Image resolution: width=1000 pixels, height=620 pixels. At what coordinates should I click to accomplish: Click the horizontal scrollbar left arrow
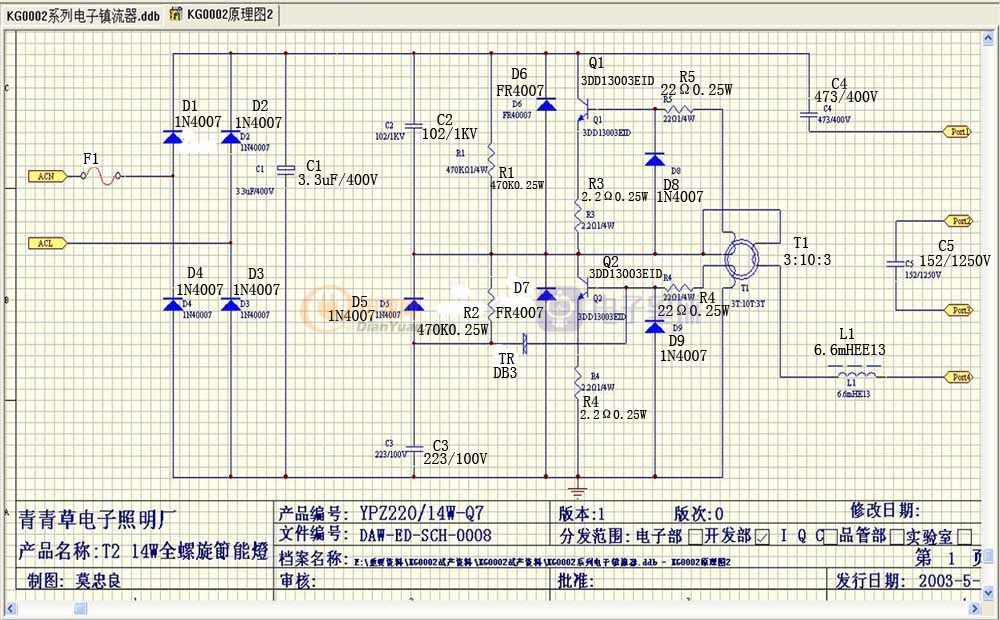[10, 609]
